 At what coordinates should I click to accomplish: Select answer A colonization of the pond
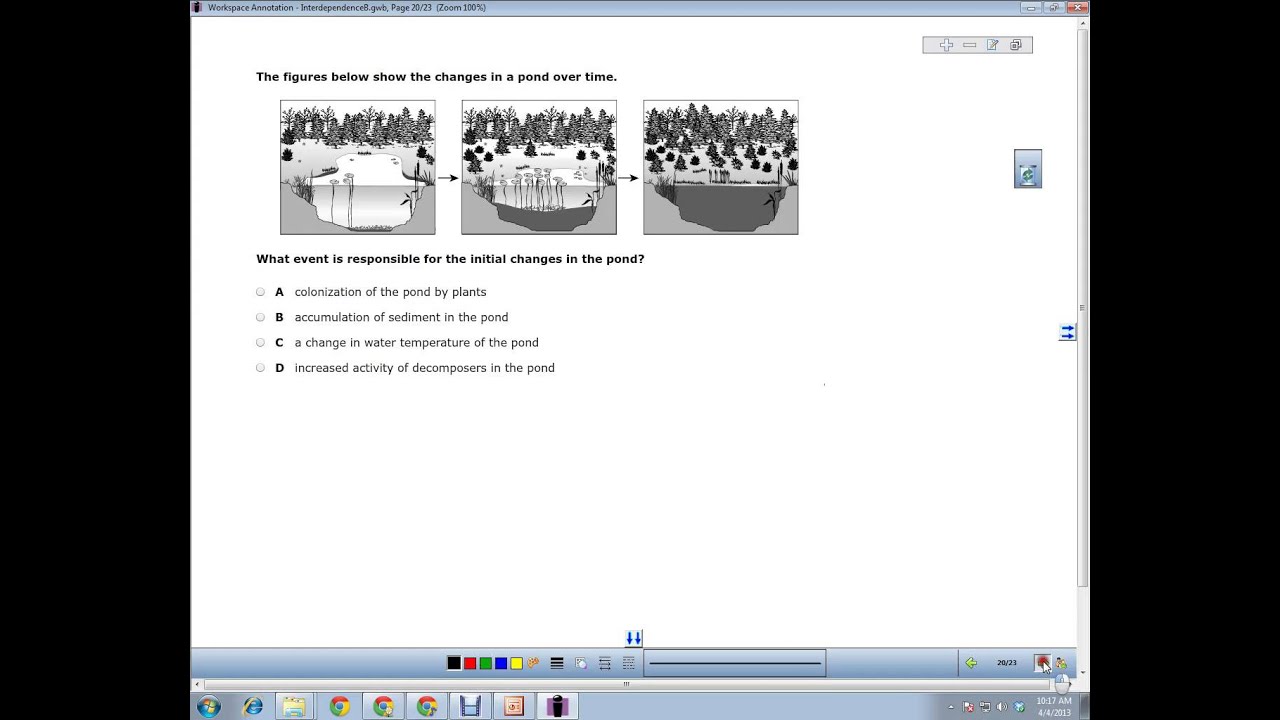pyautogui.click(x=261, y=292)
